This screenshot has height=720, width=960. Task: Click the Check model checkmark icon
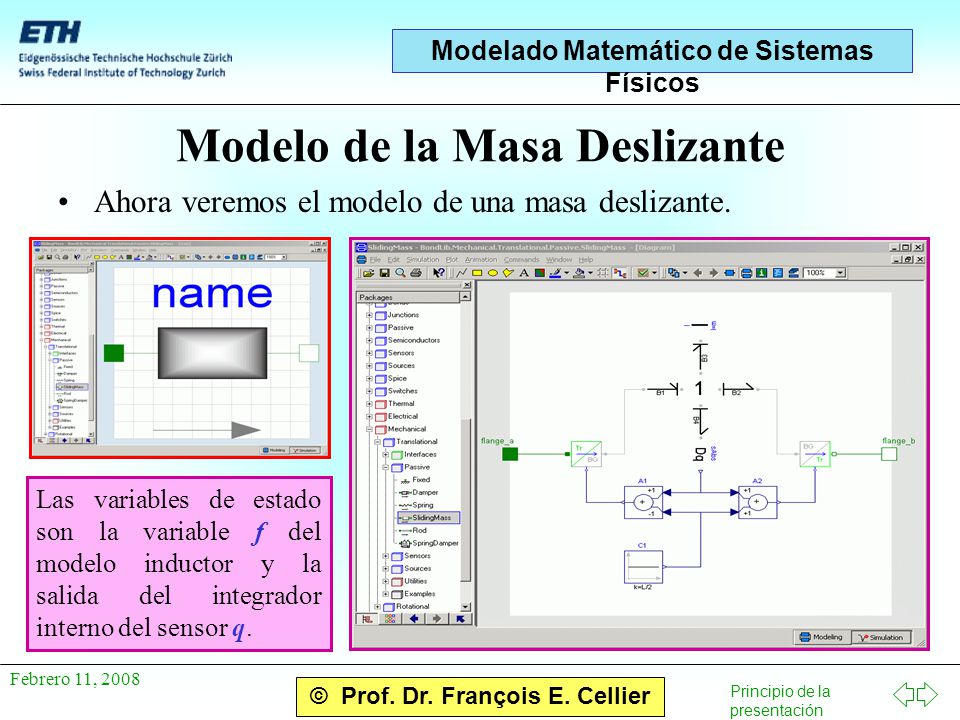point(643,273)
